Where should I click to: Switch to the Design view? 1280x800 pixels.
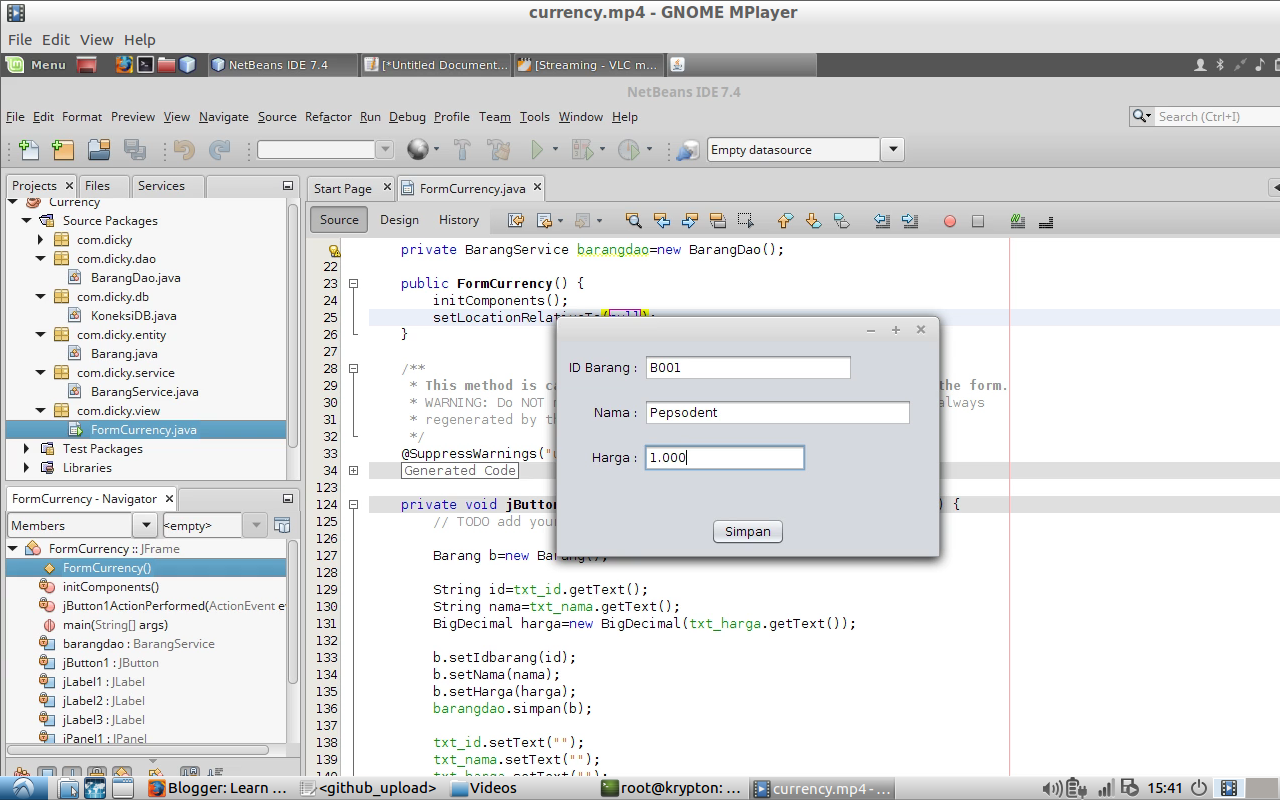click(x=399, y=219)
